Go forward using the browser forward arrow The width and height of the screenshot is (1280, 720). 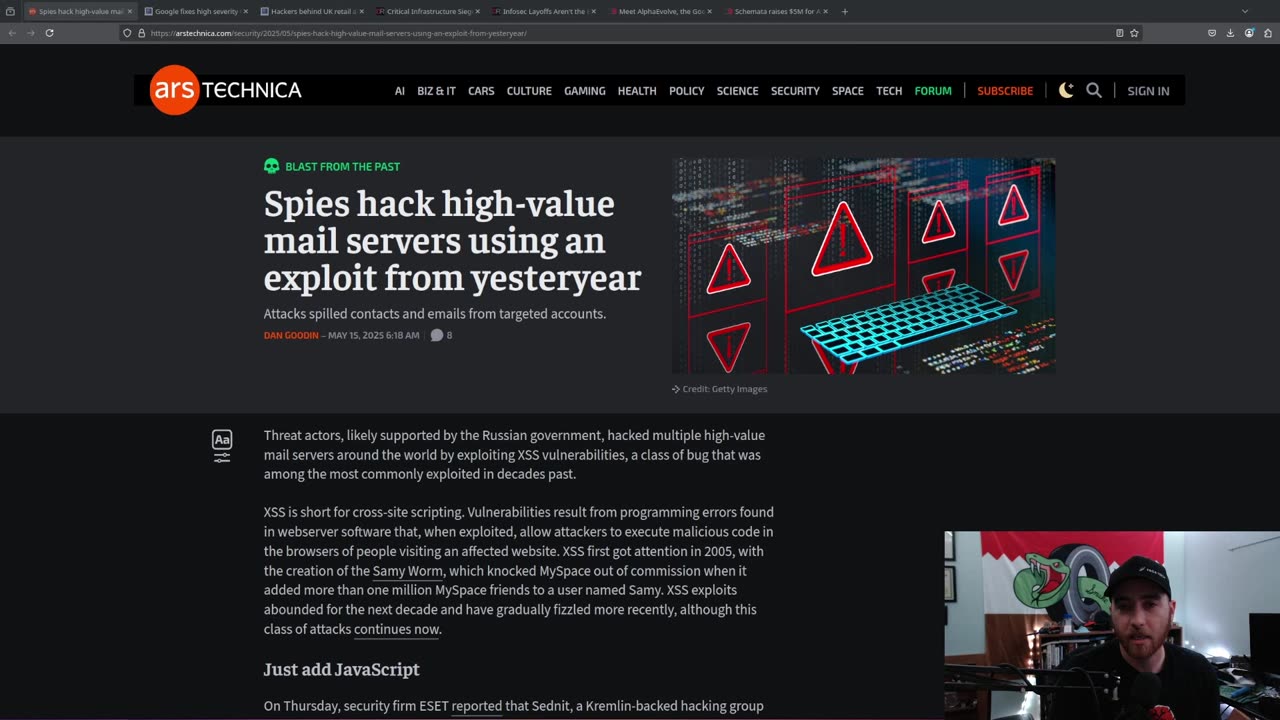tap(30, 33)
